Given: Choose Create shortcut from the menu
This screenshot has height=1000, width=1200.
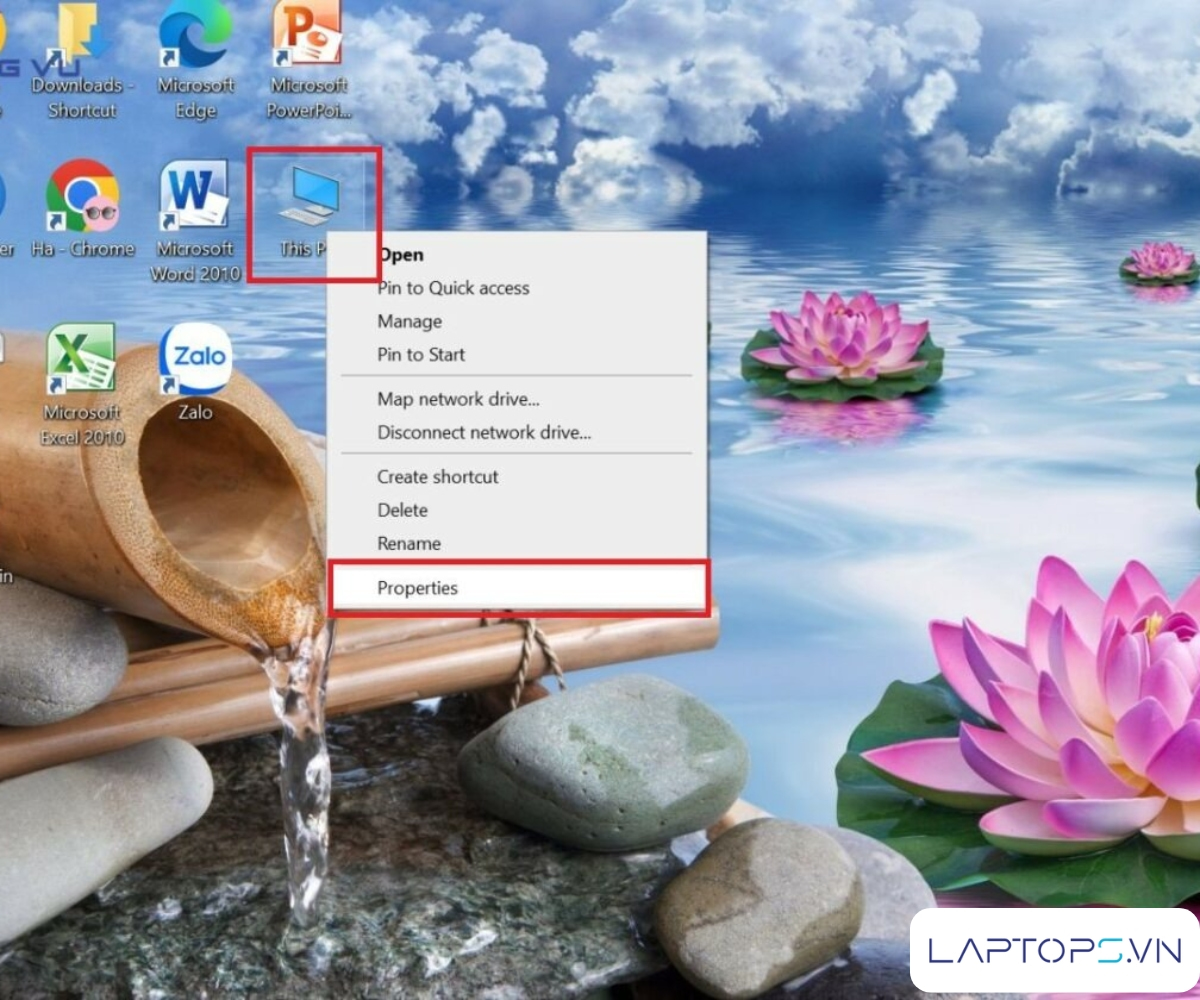Looking at the screenshot, I should [437, 477].
